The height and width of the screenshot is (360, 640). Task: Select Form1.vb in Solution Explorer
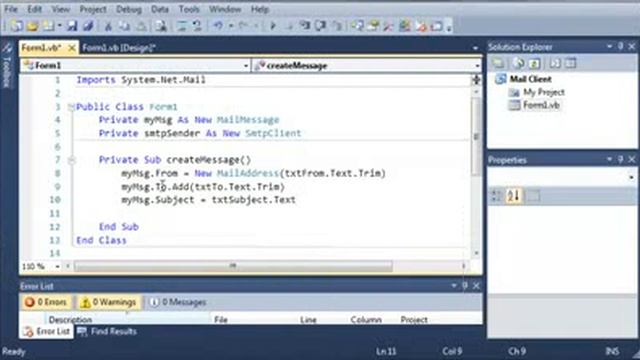[x=541, y=105]
